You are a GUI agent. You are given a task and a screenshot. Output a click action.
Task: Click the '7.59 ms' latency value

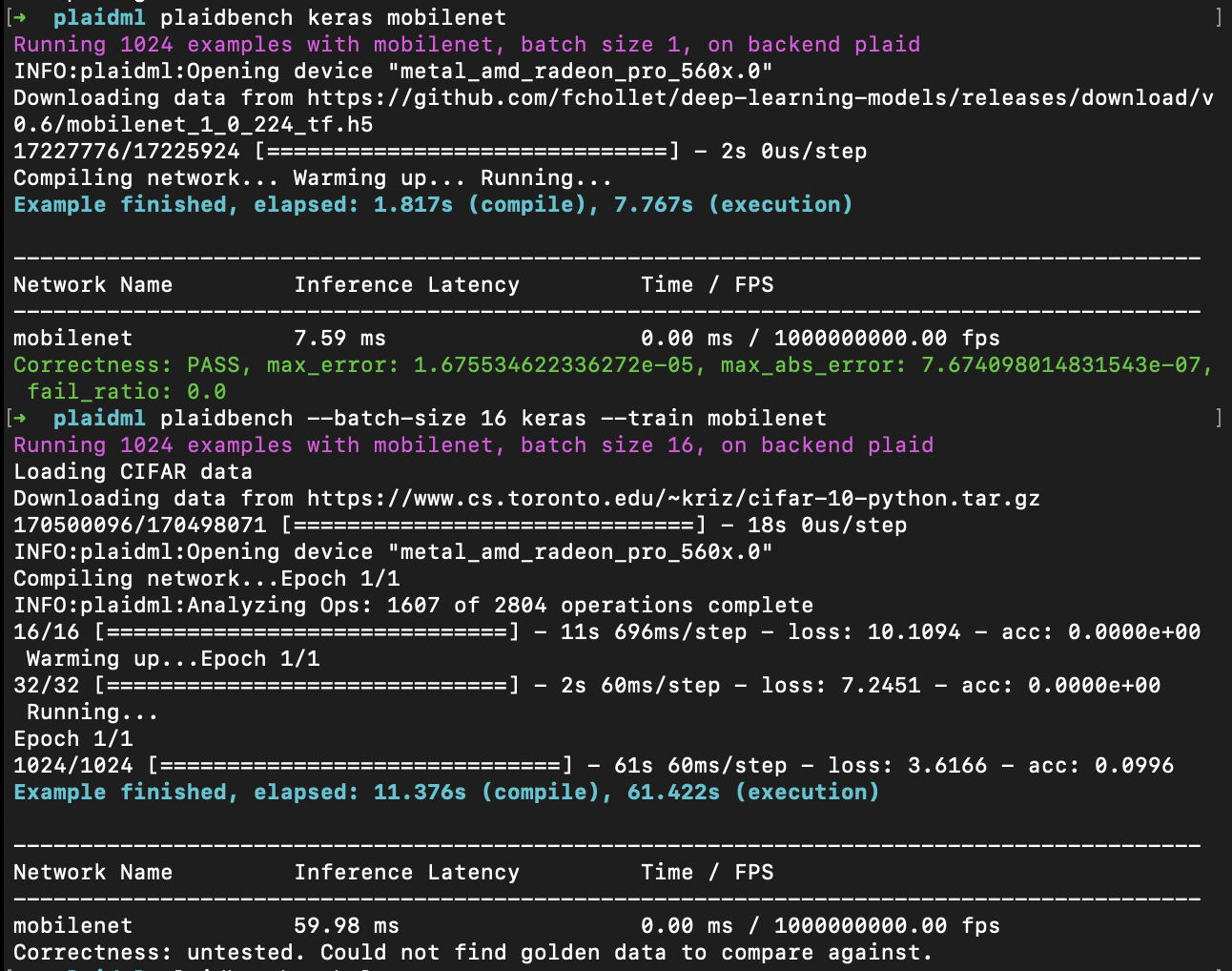tap(339, 338)
